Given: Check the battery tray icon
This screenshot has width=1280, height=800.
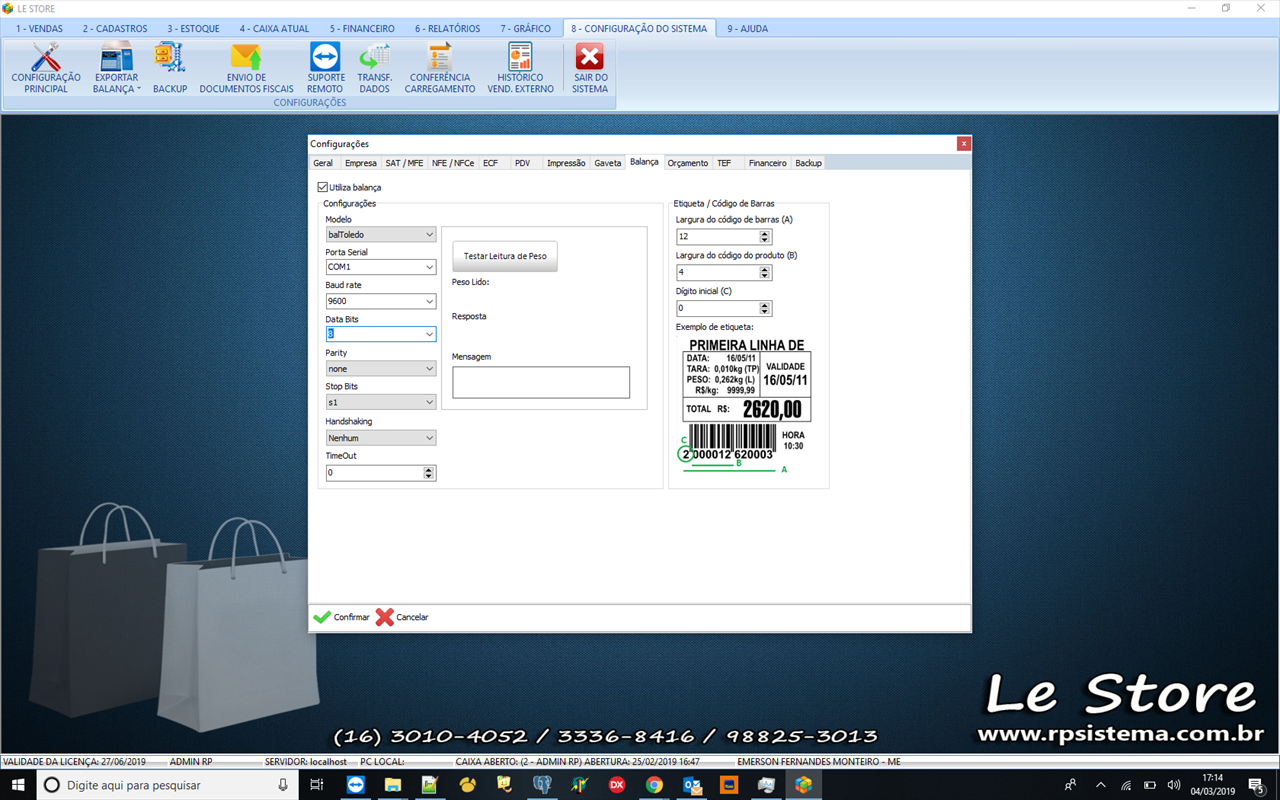Looking at the screenshot, I should pyautogui.click(x=1150, y=785).
